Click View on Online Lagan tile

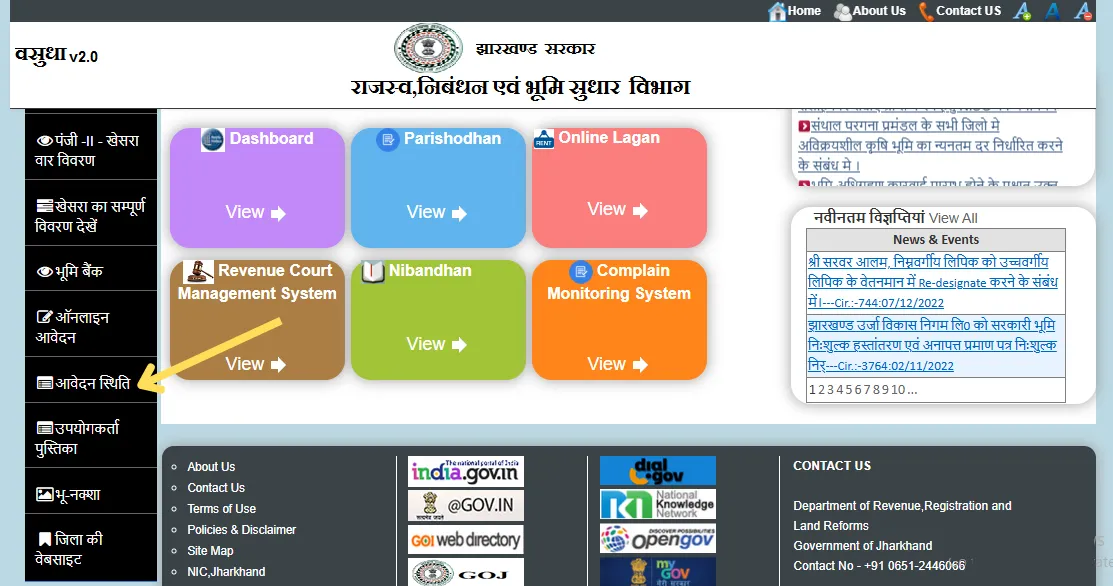[x=618, y=209]
